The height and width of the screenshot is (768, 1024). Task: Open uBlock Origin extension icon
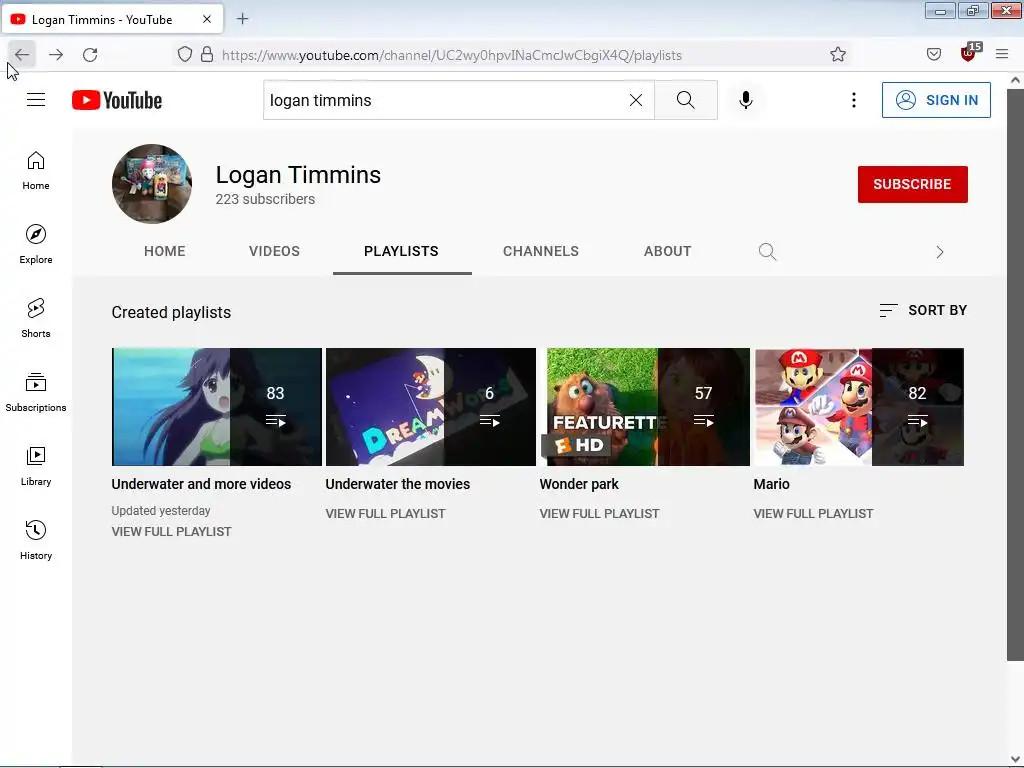coord(969,53)
